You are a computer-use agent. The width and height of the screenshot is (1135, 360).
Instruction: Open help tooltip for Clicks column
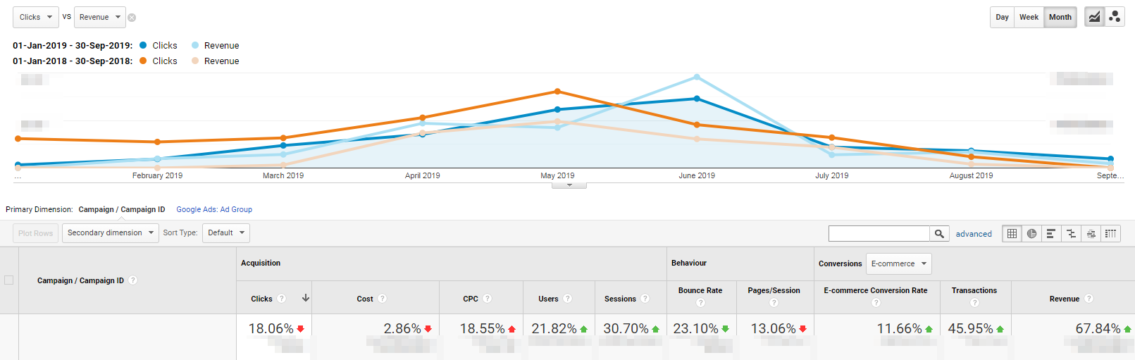282,298
